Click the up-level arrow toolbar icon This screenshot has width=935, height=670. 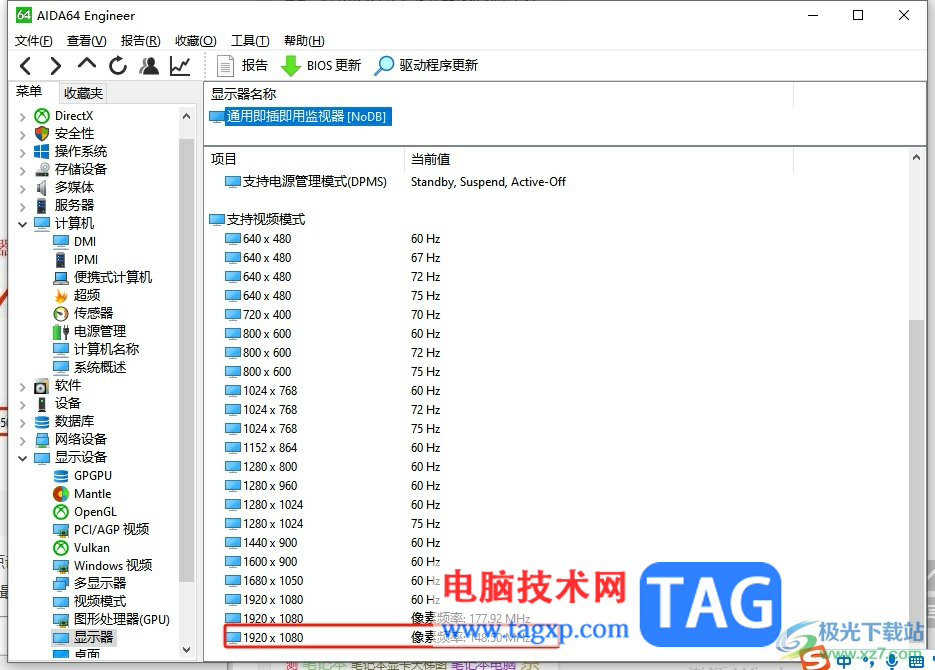coord(86,64)
